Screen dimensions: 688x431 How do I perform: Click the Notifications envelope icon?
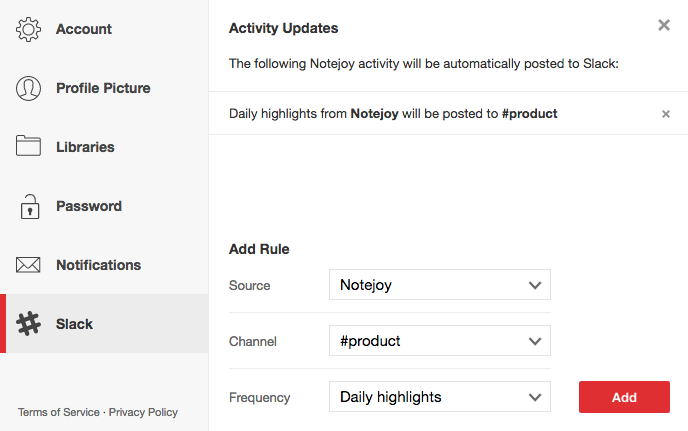pos(28,265)
